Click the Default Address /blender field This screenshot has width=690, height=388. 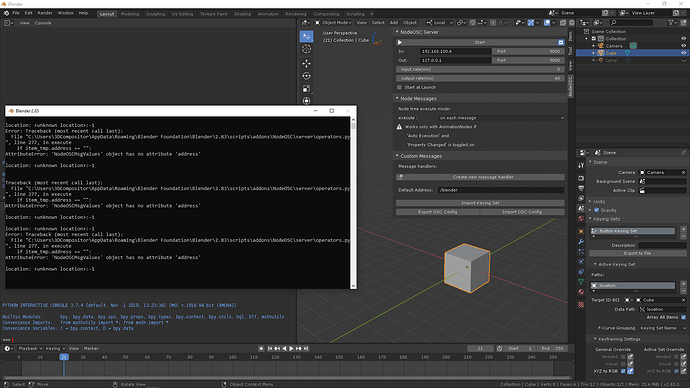(501, 190)
